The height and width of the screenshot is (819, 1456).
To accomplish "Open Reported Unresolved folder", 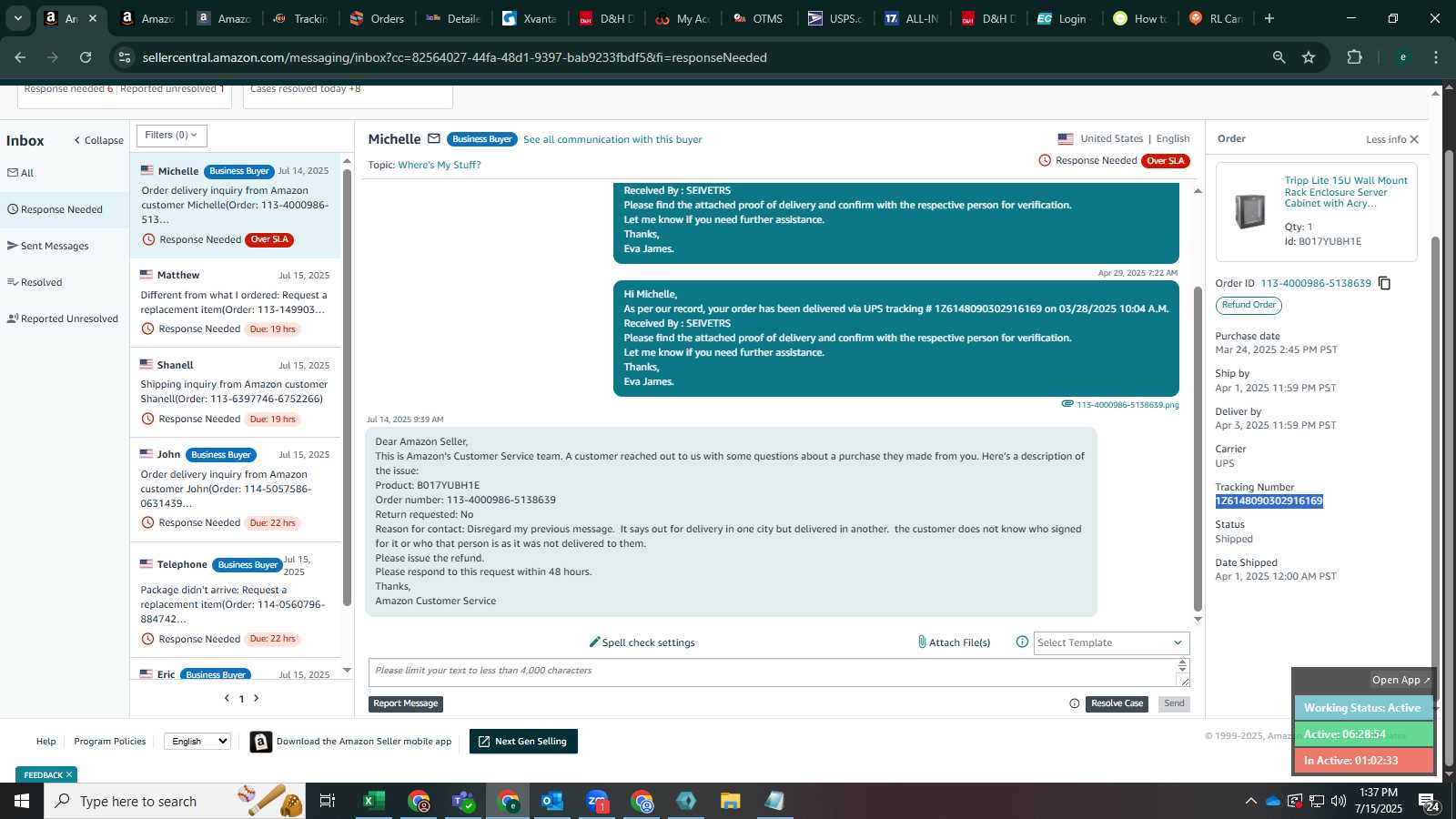I will click(x=65, y=318).
